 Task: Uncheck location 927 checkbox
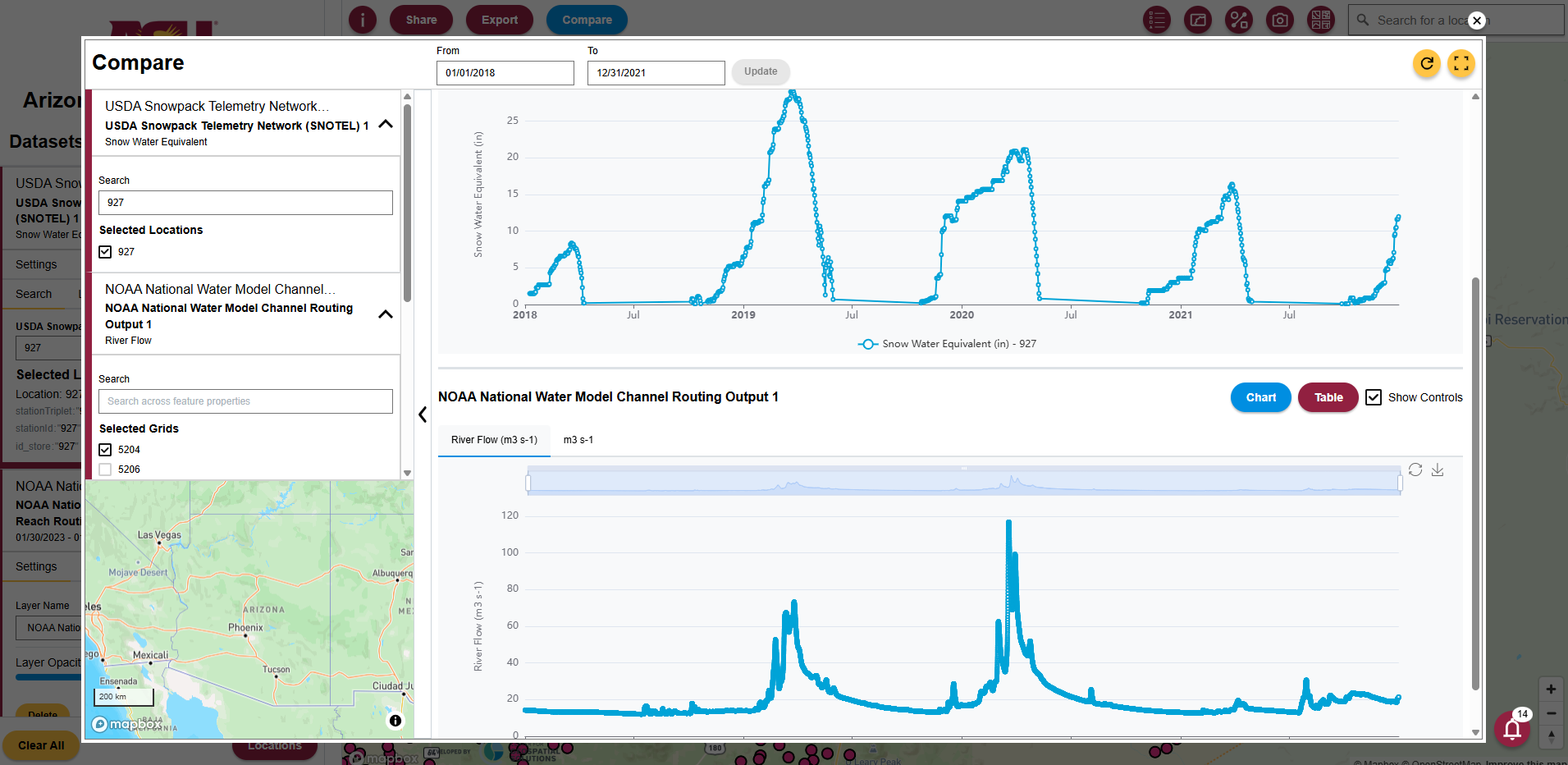point(105,252)
